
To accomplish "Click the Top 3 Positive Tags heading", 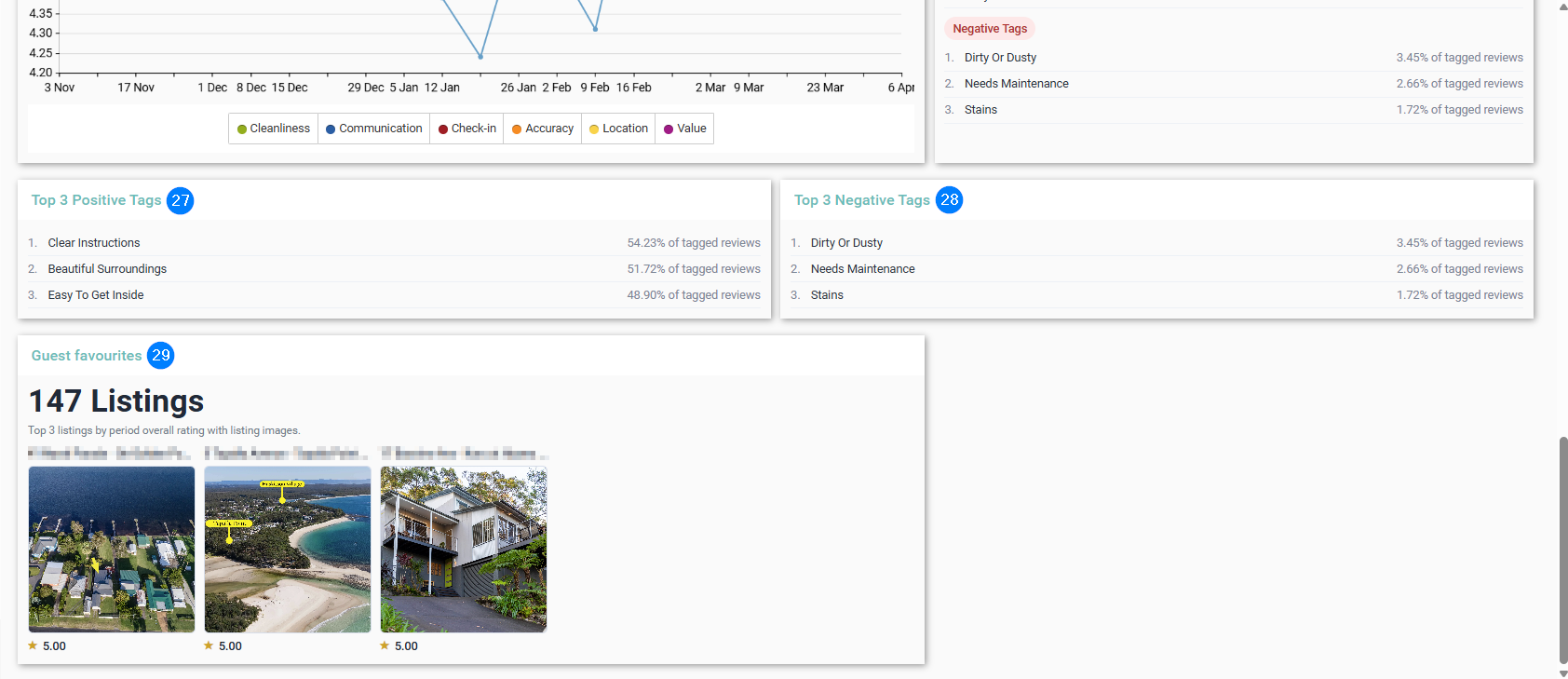I will point(97,200).
